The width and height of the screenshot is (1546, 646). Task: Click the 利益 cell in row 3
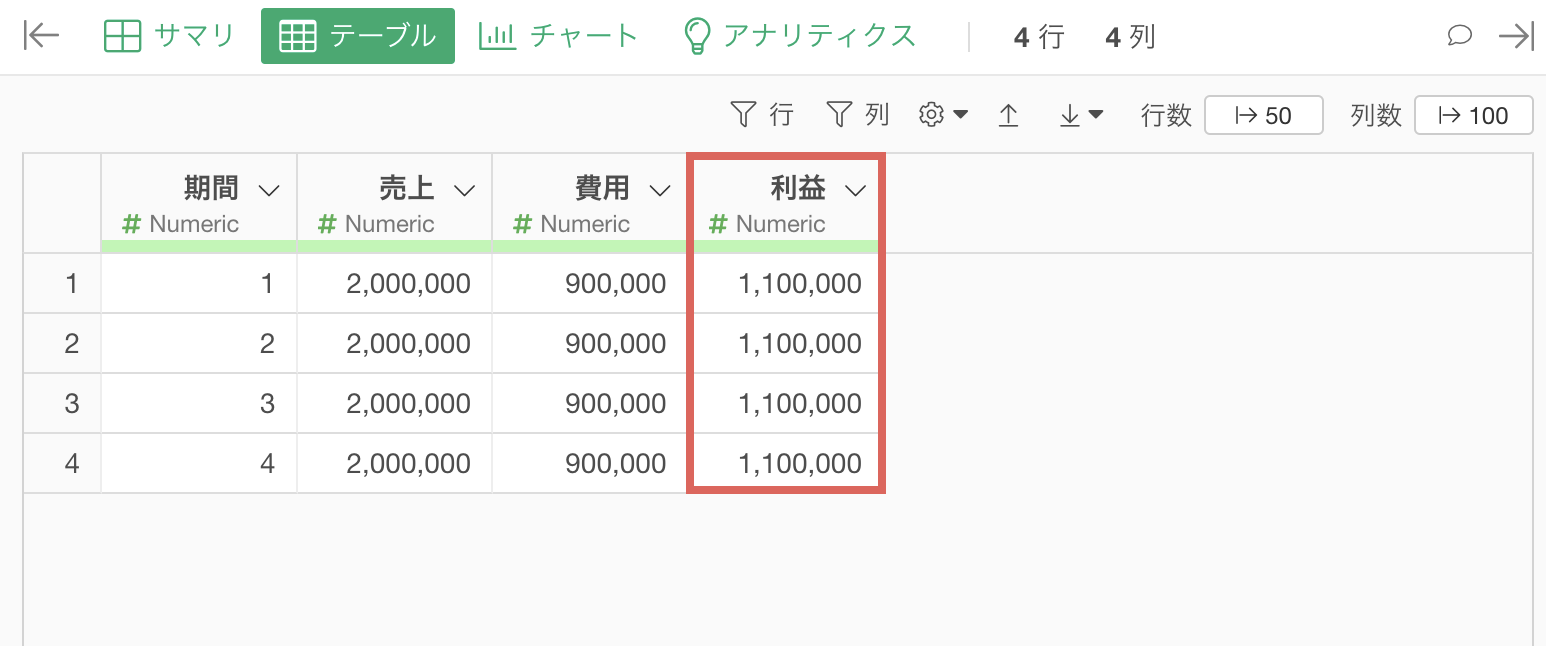click(785, 404)
